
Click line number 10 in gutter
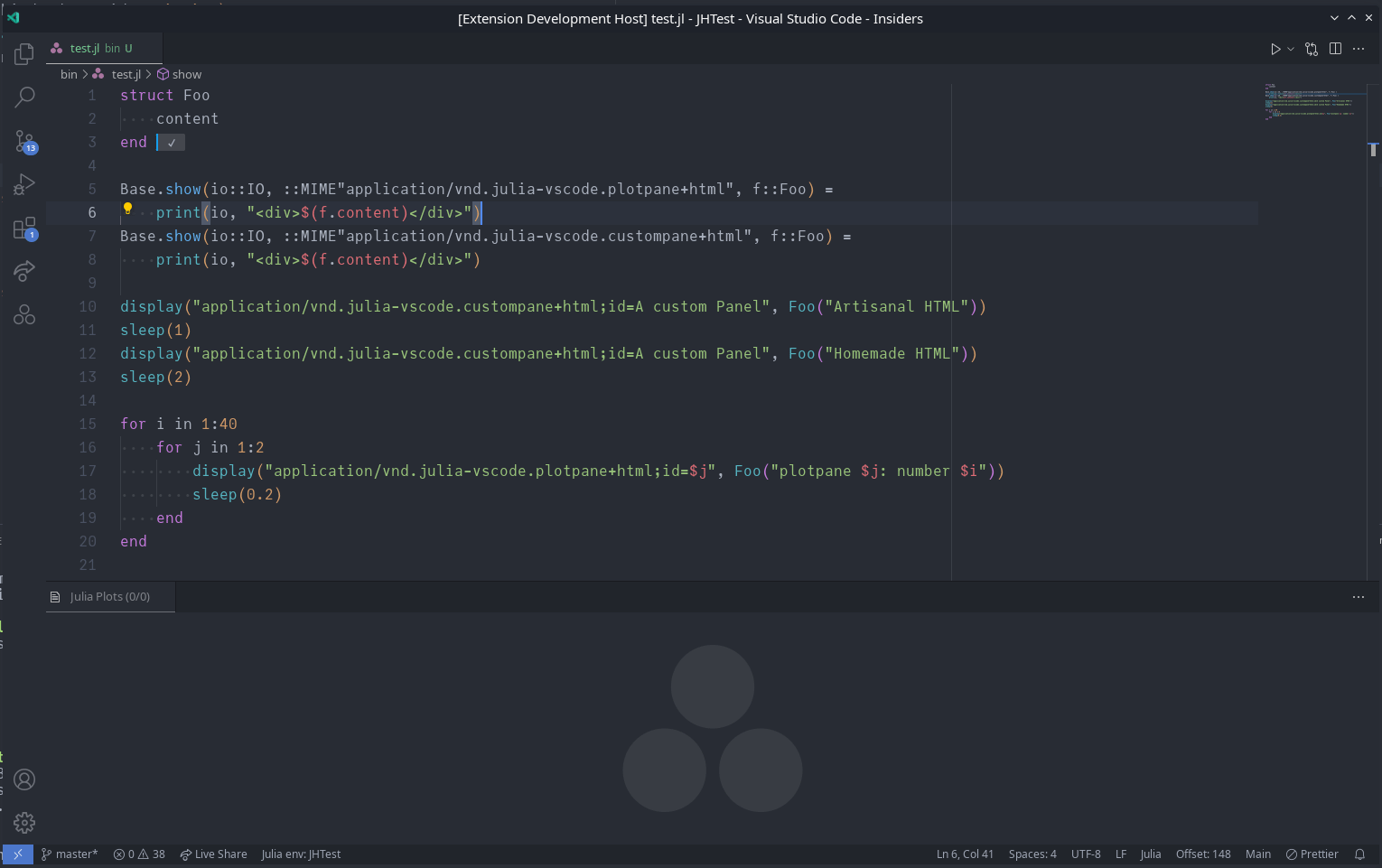click(x=88, y=307)
